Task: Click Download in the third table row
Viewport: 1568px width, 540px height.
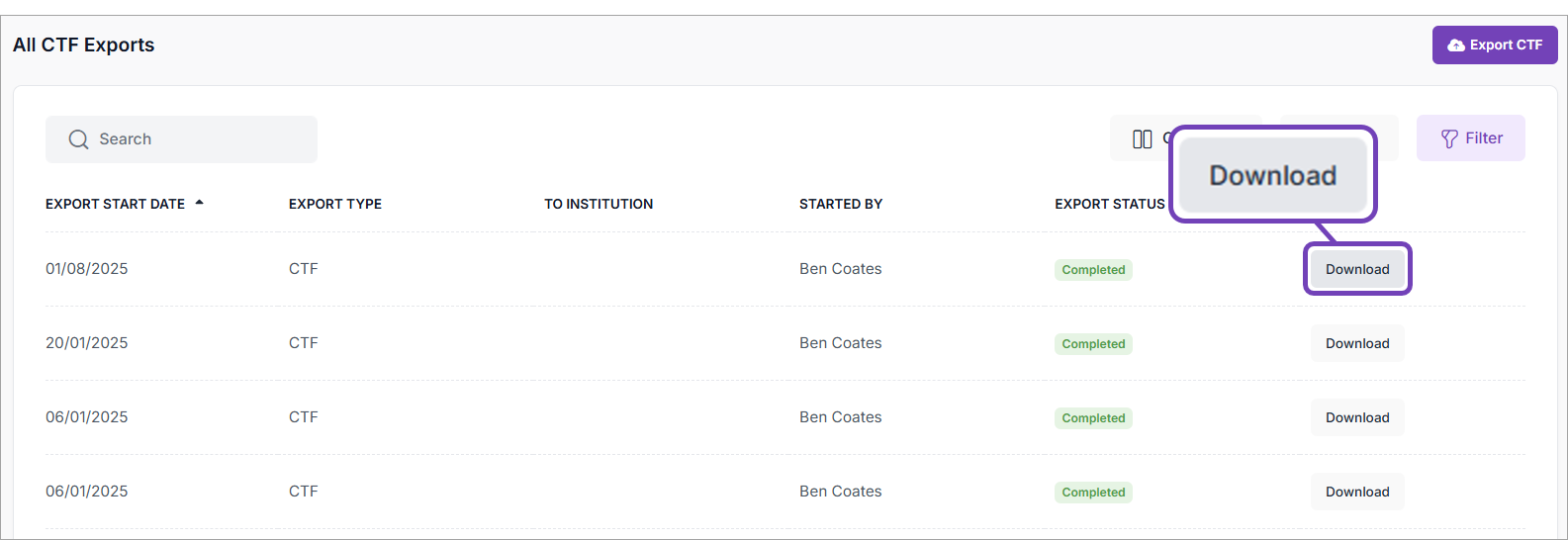Action: tap(1357, 417)
